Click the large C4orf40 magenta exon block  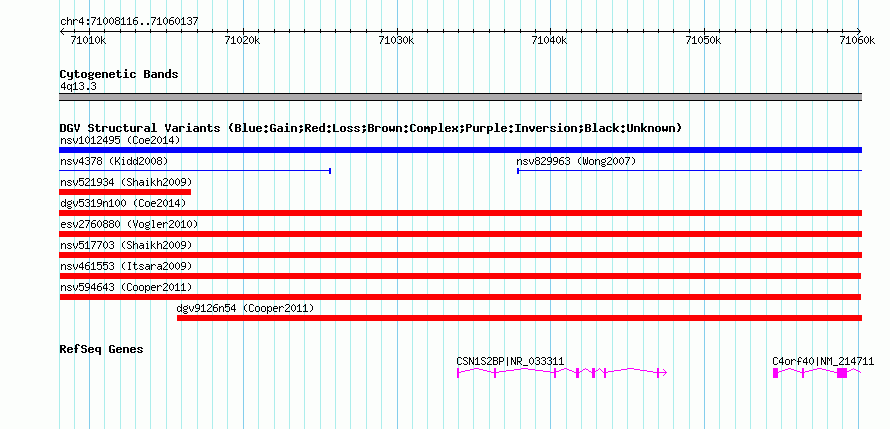(842, 373)
